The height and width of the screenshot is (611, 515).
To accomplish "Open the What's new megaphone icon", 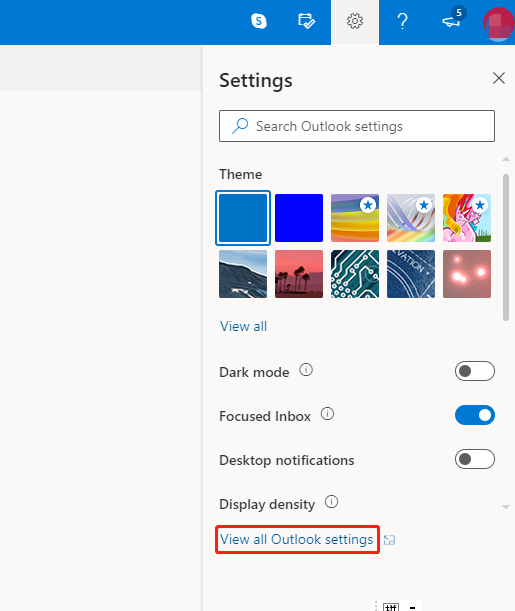I will pyautogui.click(x=452, y=20).
